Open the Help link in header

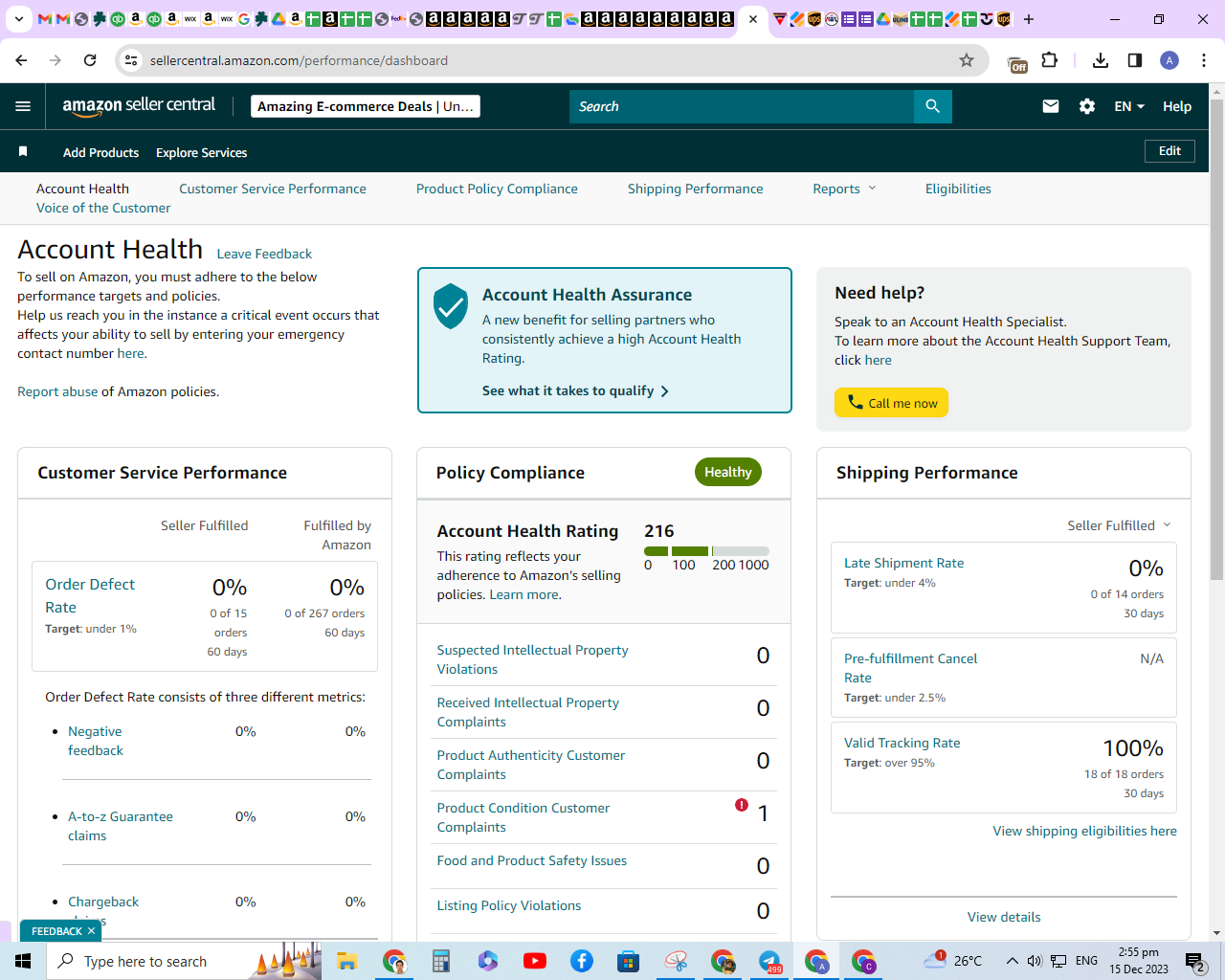click(1177, 106)
